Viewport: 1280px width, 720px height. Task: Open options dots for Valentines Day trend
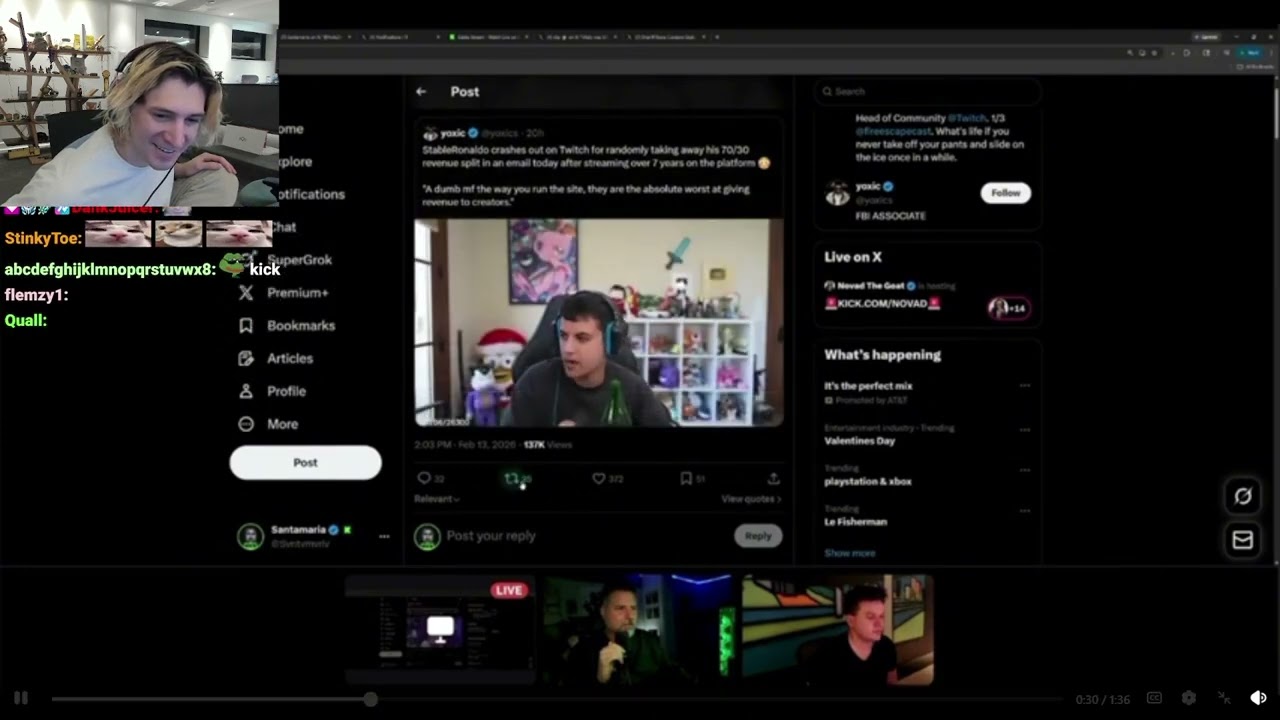pos(1024,430)
